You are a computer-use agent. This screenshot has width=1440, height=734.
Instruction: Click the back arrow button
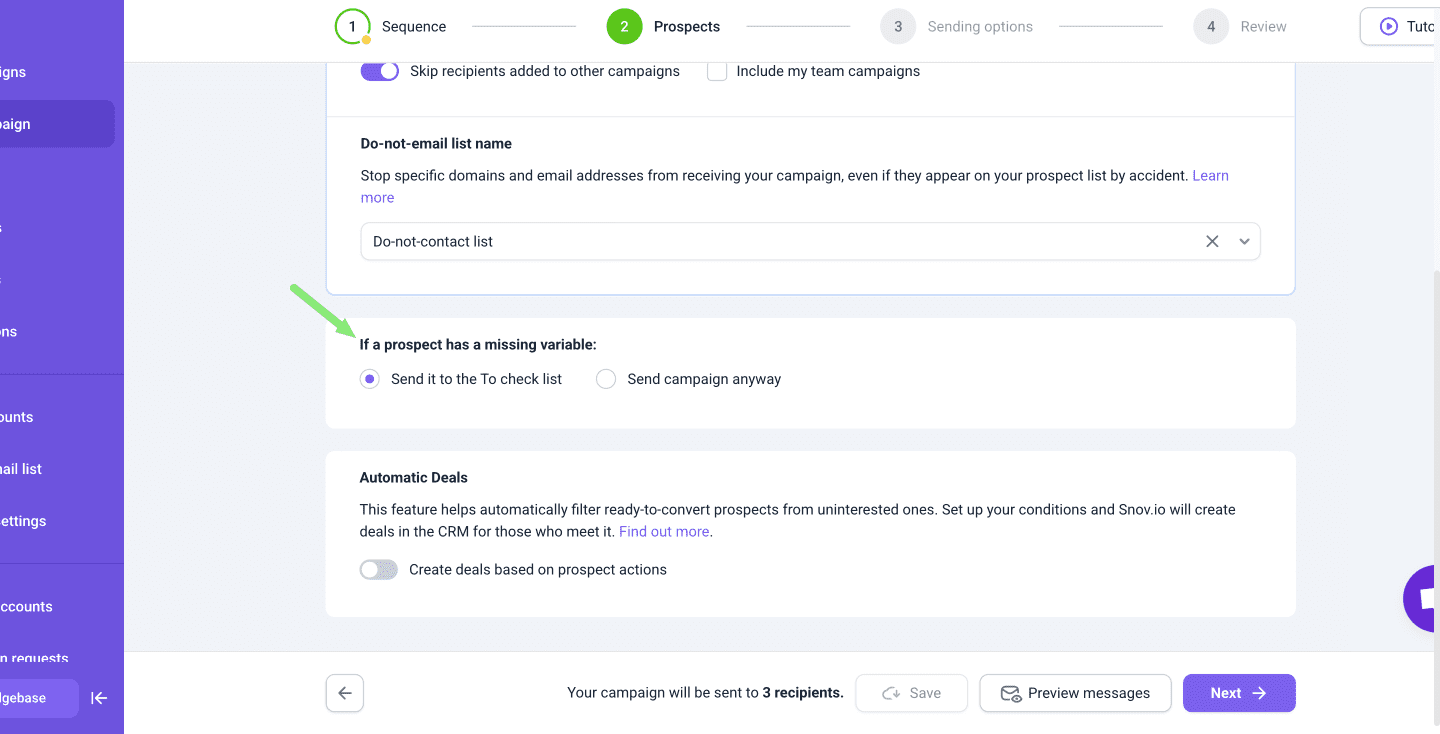tap(345, 693)
